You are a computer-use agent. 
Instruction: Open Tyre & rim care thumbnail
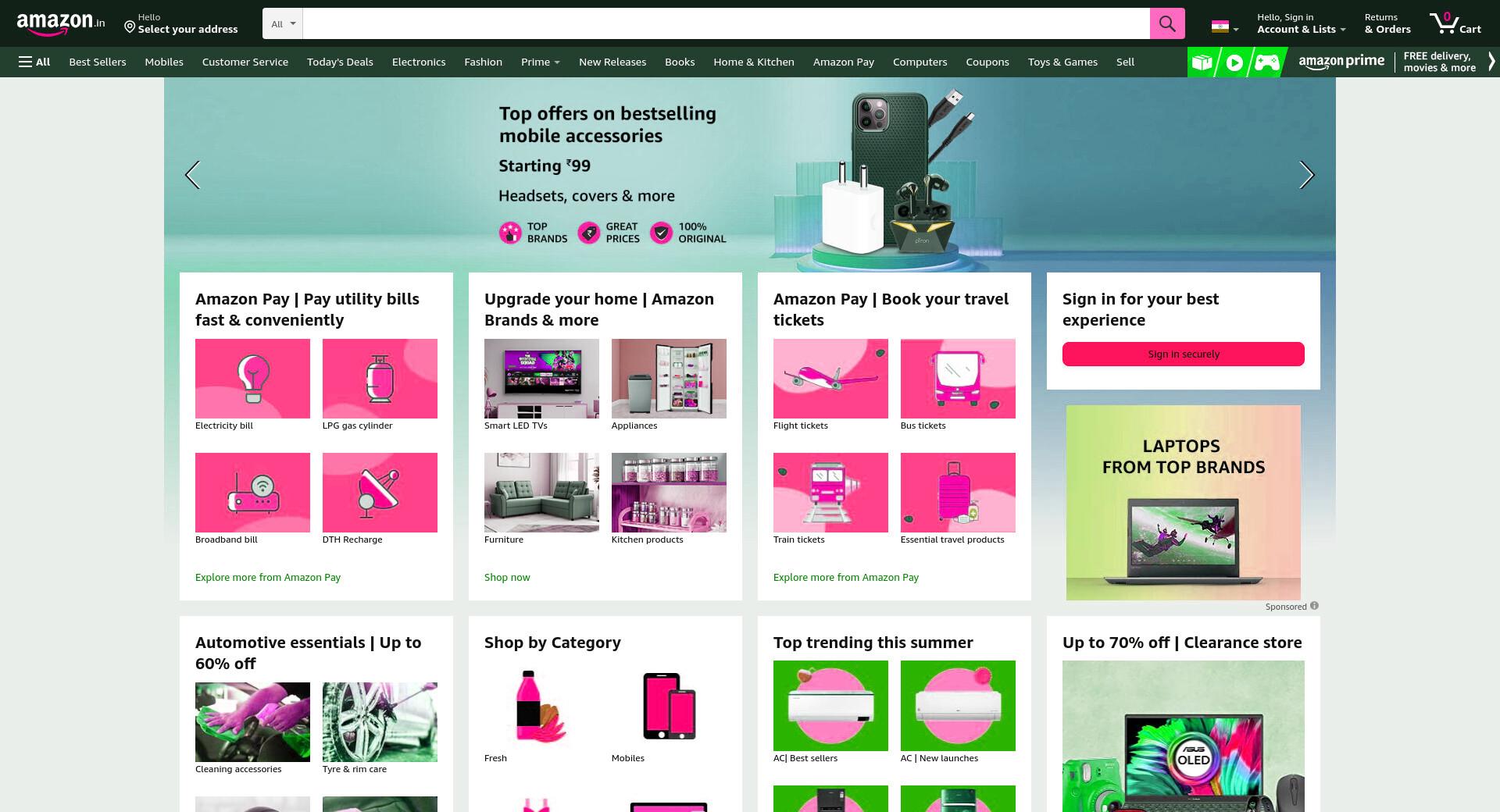[x=380, y=722]
